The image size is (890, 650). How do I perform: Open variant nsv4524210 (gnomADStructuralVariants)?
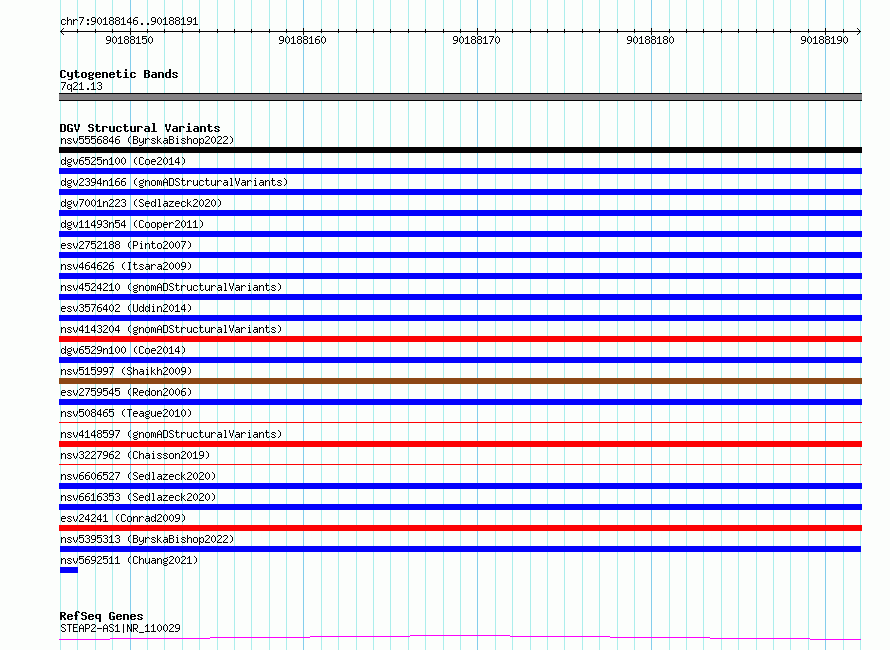(171, 287)
